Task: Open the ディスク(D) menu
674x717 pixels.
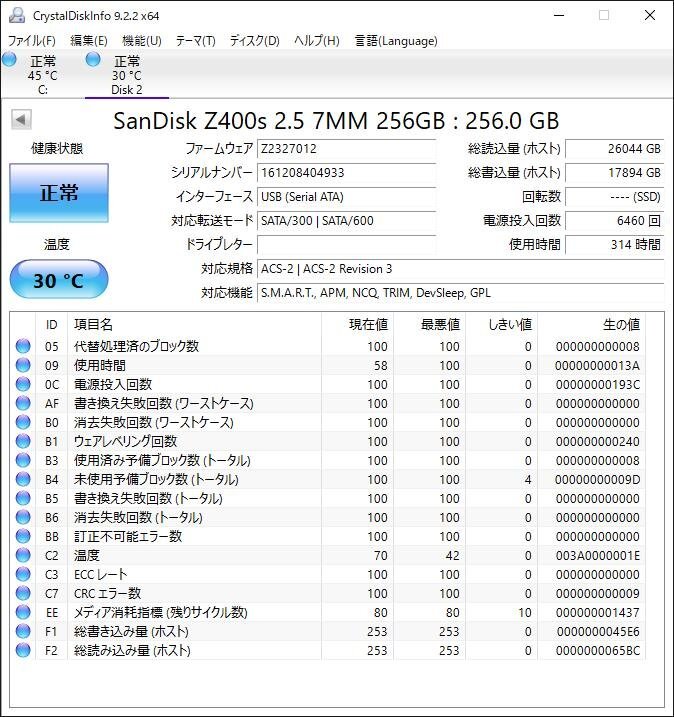Action: pyautogui.click(x=254, y=41)
